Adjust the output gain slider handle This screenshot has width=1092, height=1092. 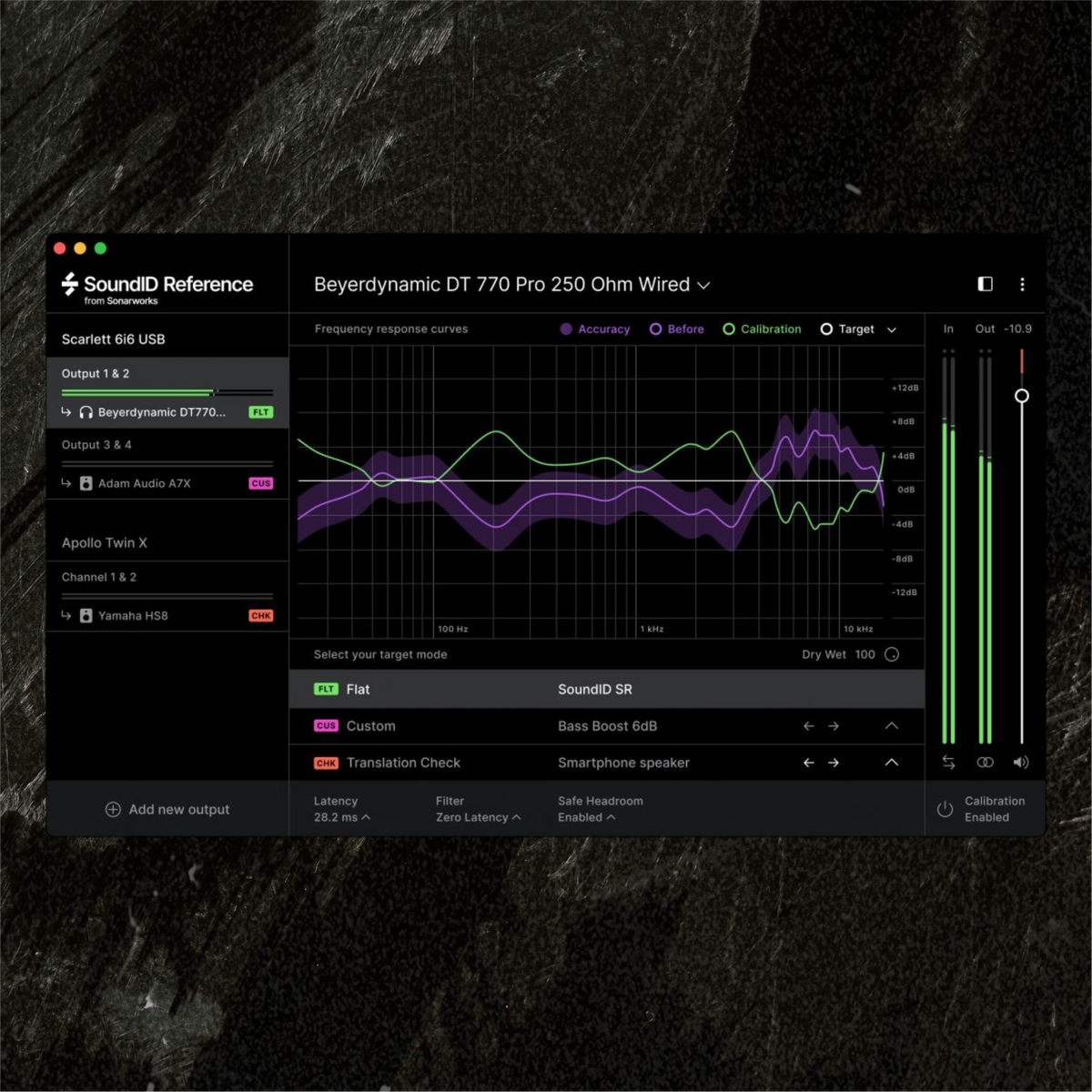click(1022, 396)
